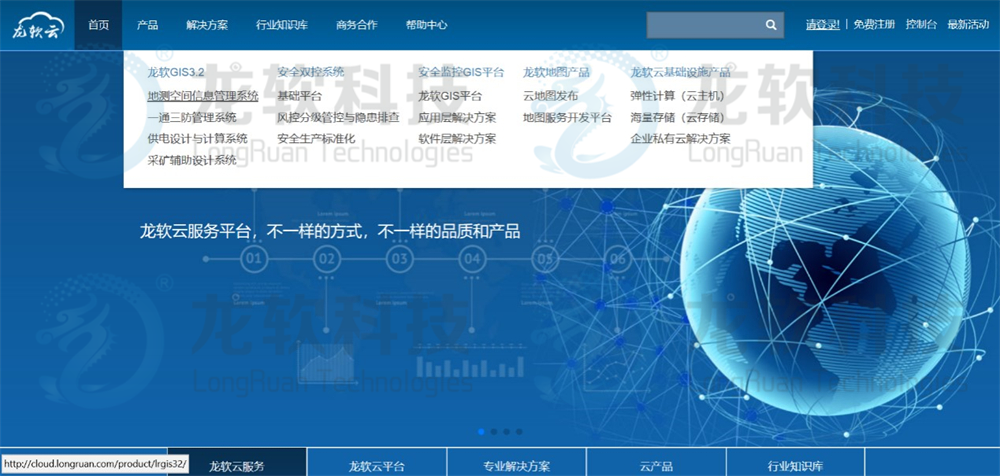Go to 商务合作 in the navigation bar
This screenshot has height=476, width=1000.
(x=357, y=25)
